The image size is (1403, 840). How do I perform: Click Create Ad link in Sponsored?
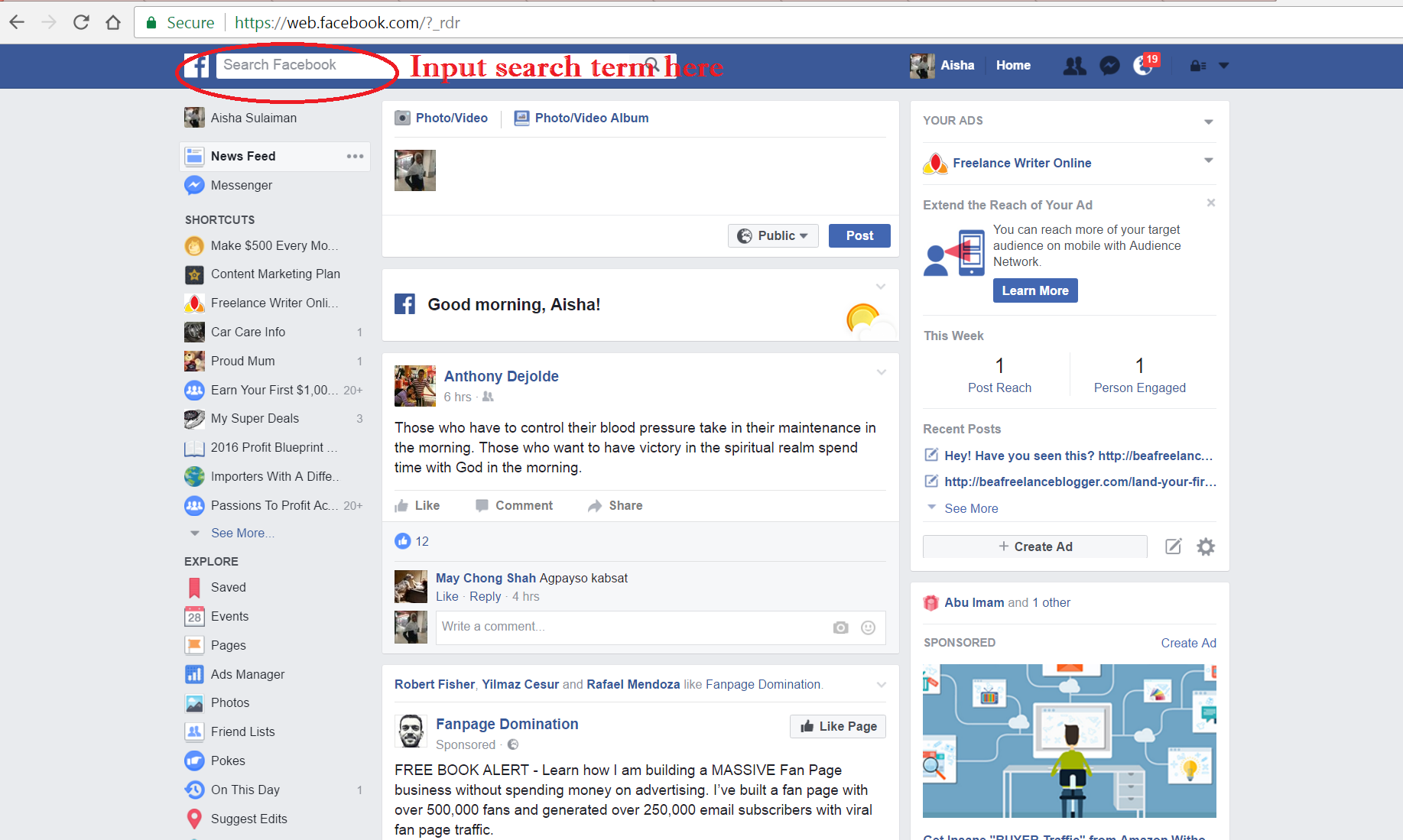(x=1188, y=643)
